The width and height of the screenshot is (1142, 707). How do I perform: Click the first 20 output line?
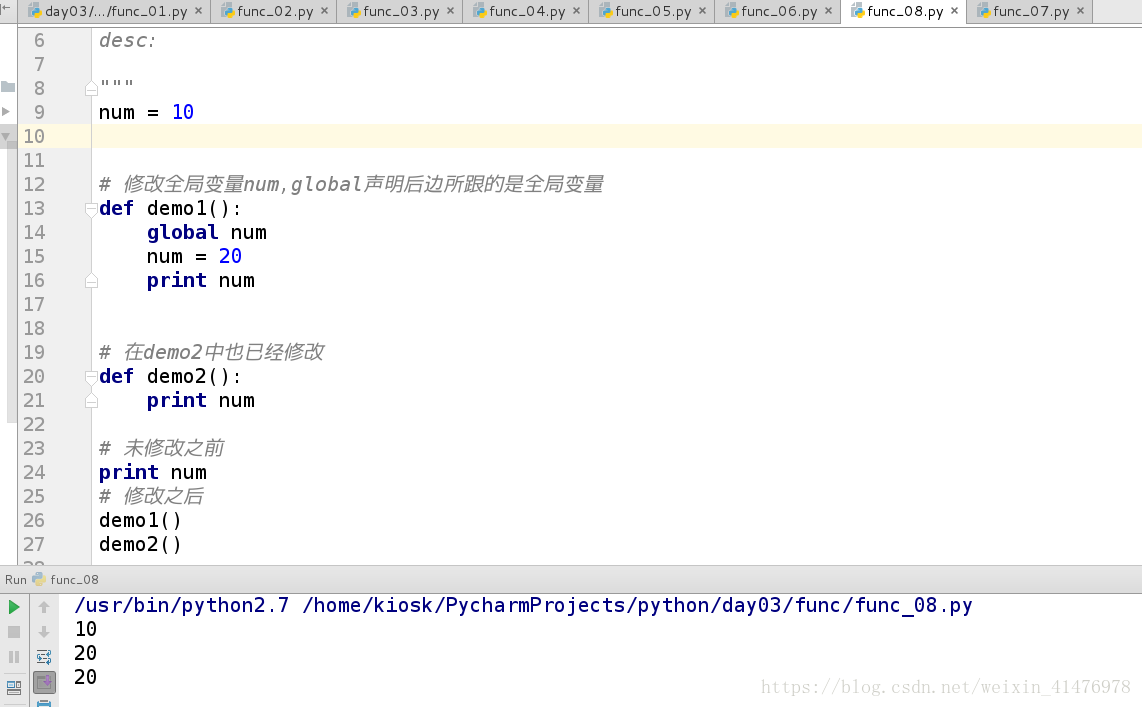tap(85, 653)
